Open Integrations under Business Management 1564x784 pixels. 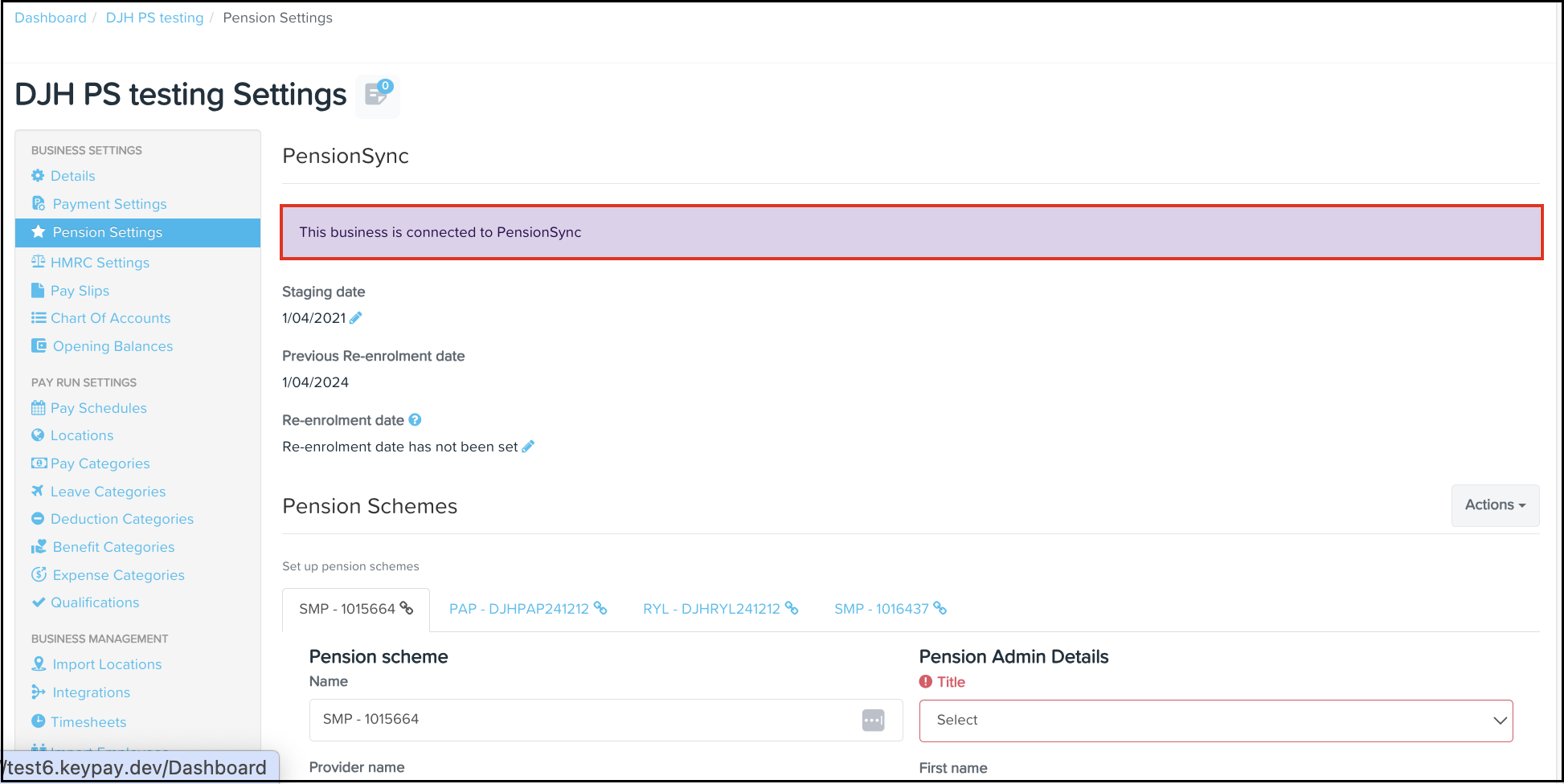(x=91, y=692)
